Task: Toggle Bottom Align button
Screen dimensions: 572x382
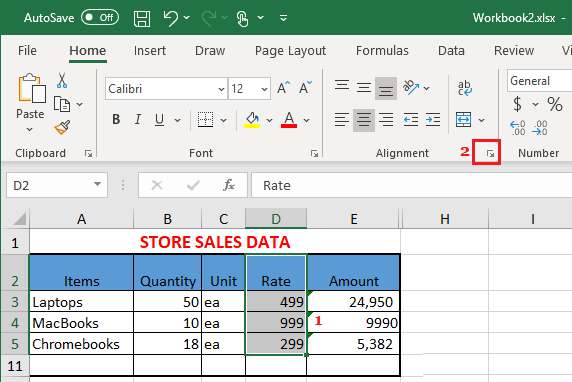Action: point(386,88)
